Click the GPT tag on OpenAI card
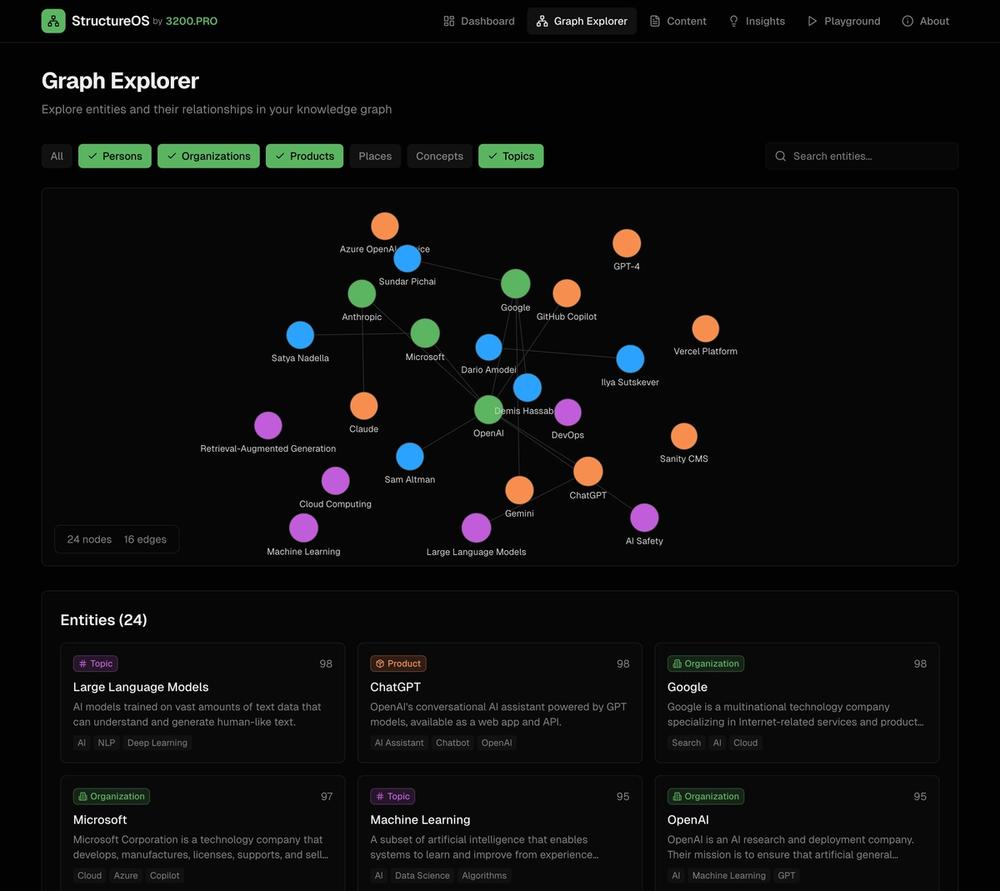Viewport: 1000px width, 891px height. point(786,875)
